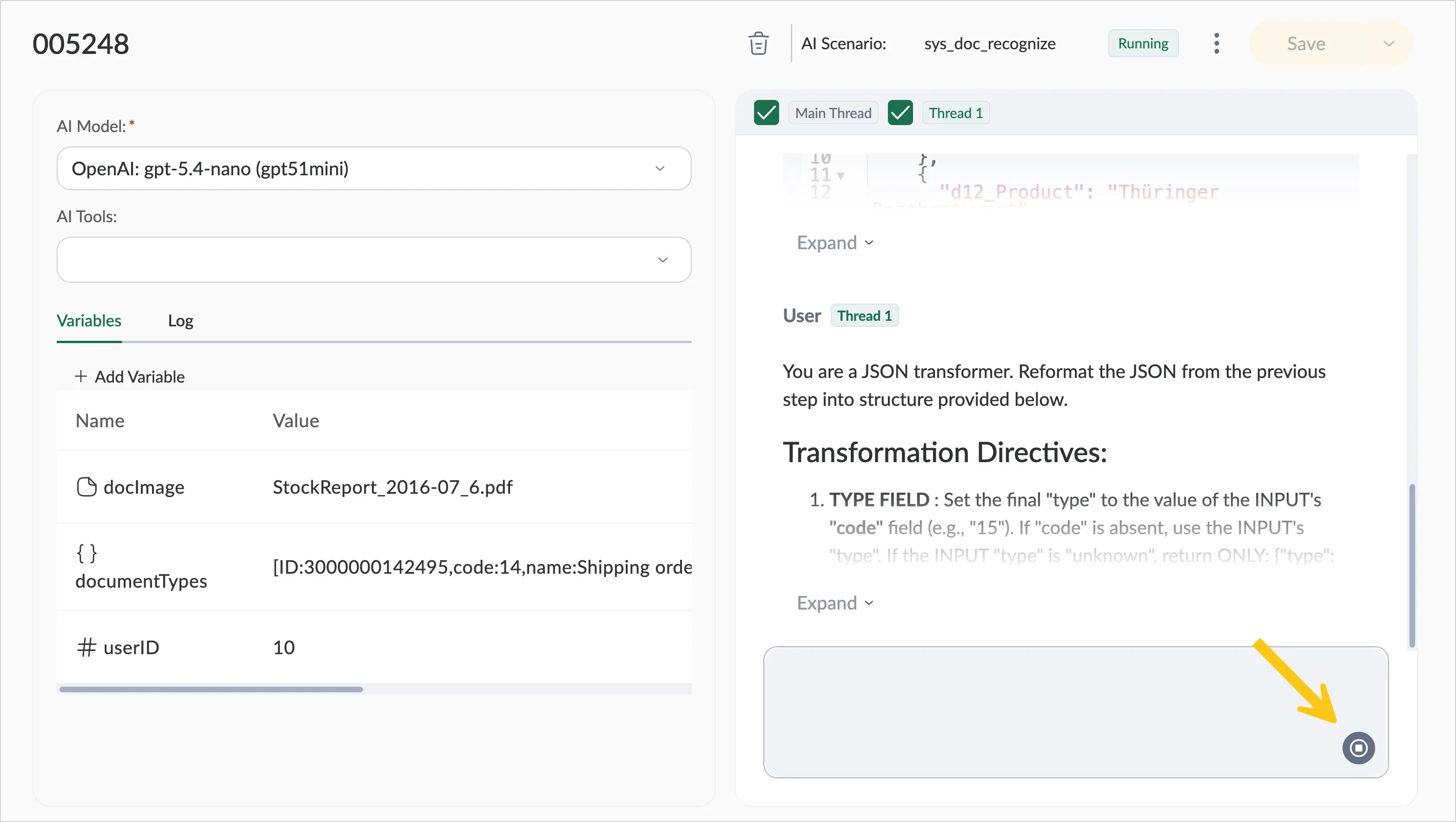Click the StockReport_2016-07_6.pdf value
1456x822 pixels.
coord(392,487)
